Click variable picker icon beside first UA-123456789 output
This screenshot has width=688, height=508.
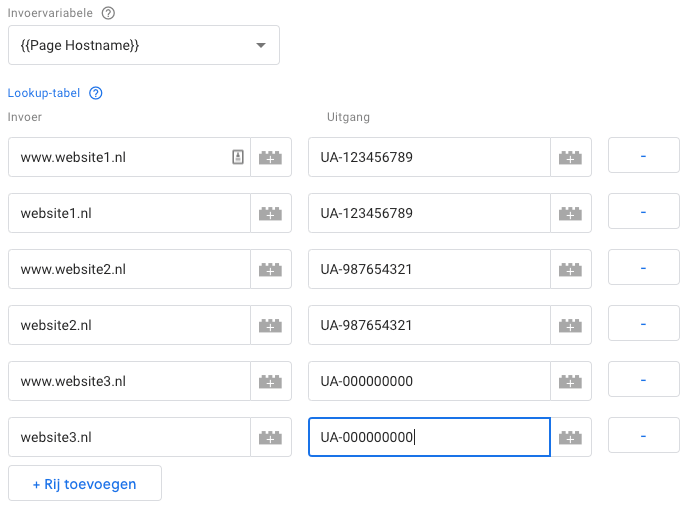click(571, 157)
